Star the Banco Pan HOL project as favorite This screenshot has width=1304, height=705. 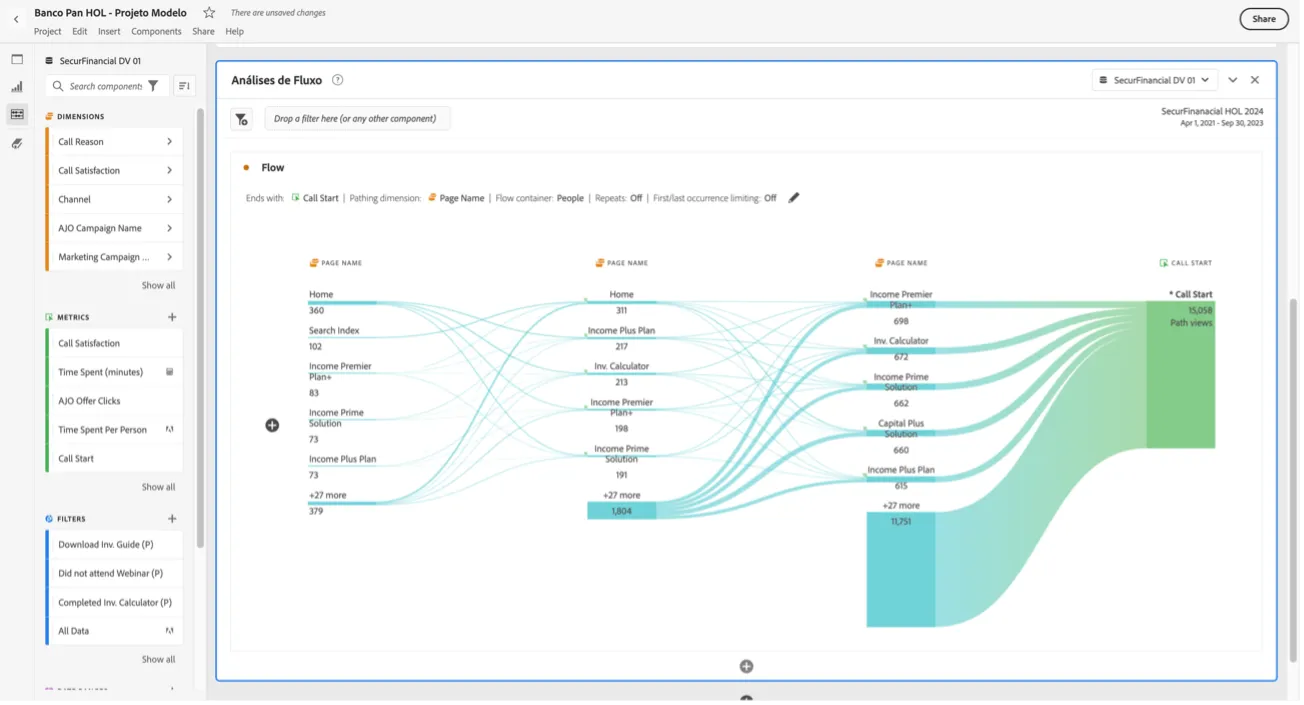point(209,13)
